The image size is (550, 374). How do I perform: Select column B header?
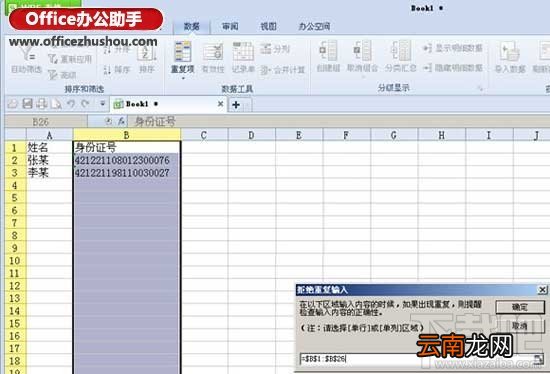coord(127,135)
